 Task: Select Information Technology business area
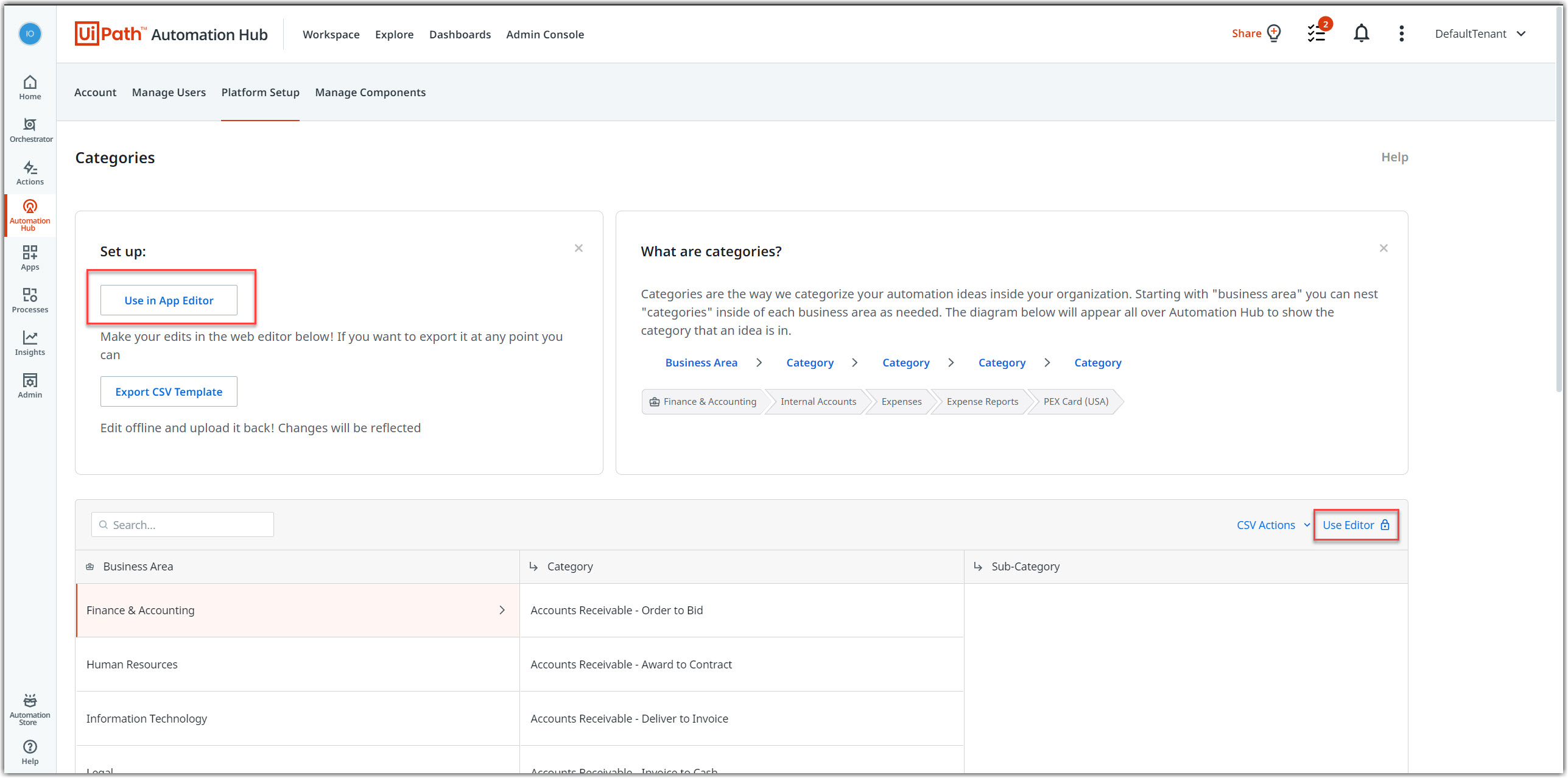point(298,718)
